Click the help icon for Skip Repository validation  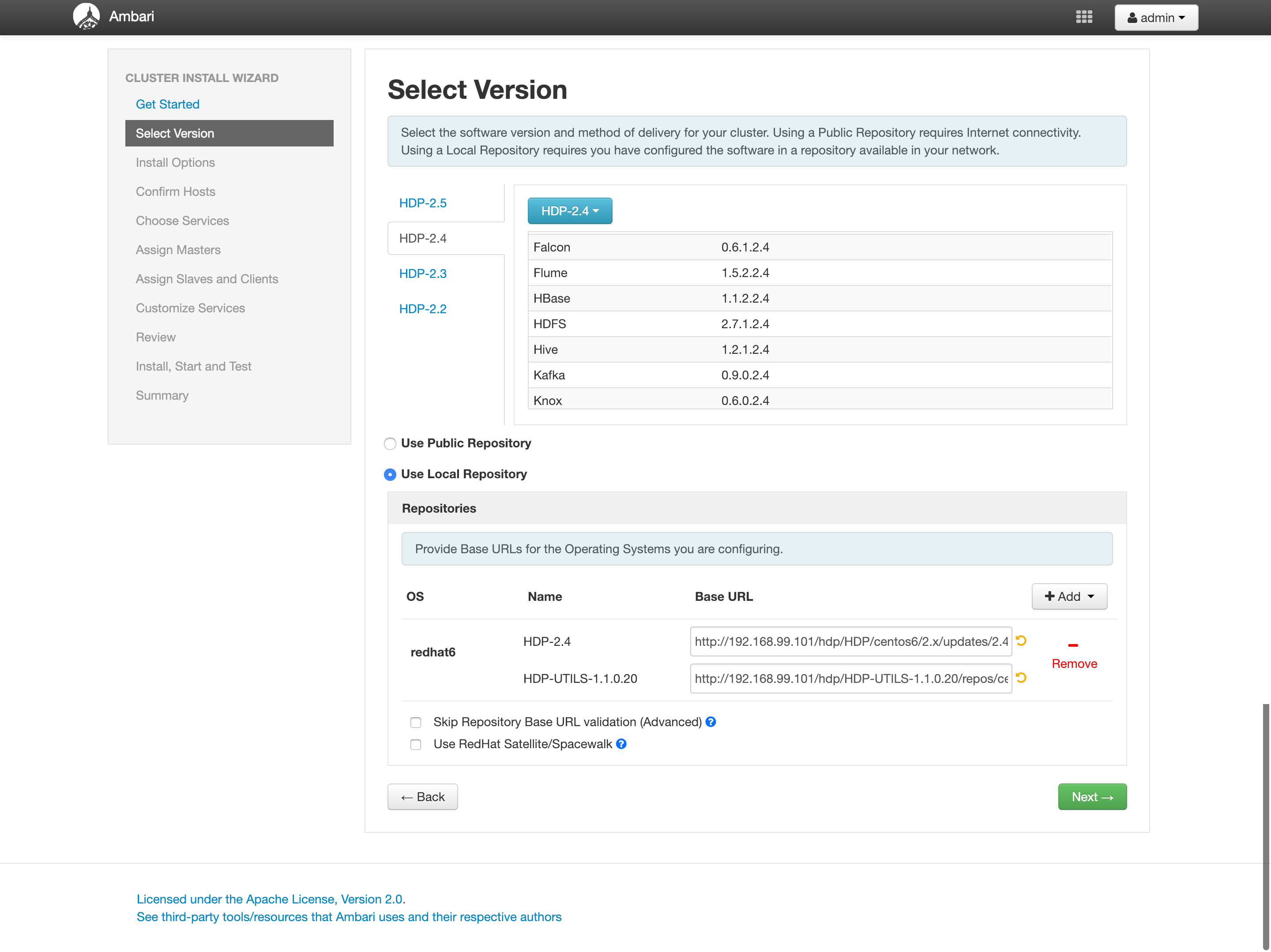(x=711, y=722)
